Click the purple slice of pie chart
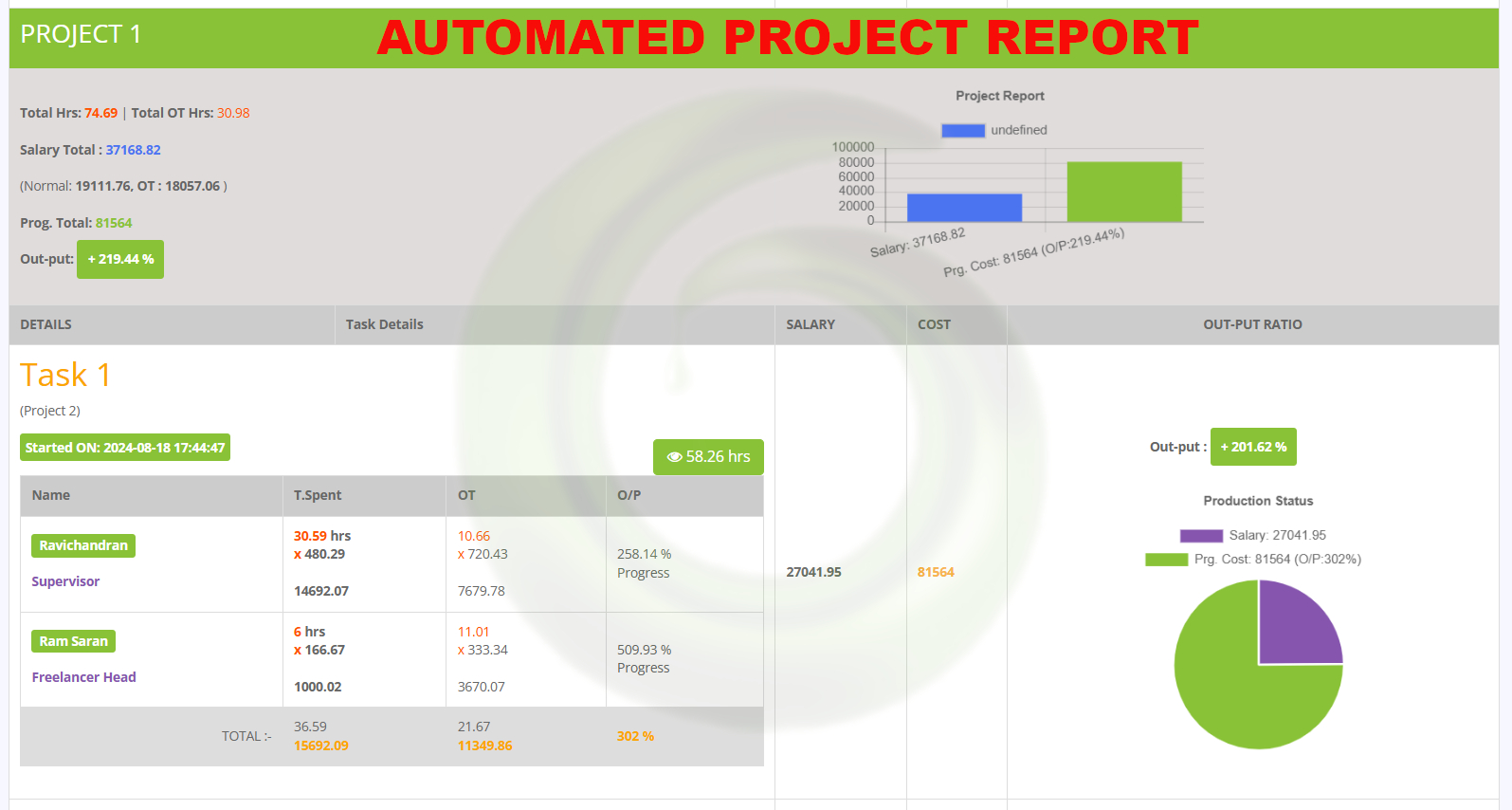This screenshot has height=810, width=1512. point(1295,628)
